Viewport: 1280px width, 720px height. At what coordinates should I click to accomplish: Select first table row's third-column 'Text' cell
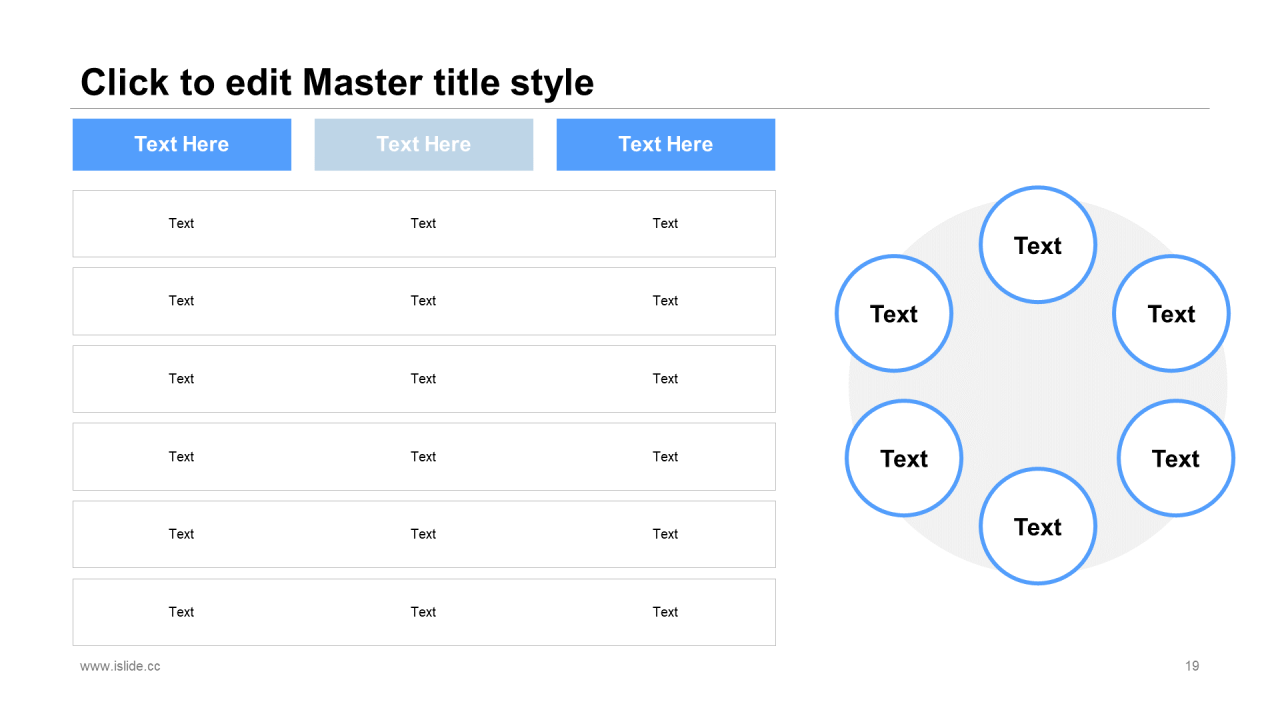pos(665,223)
